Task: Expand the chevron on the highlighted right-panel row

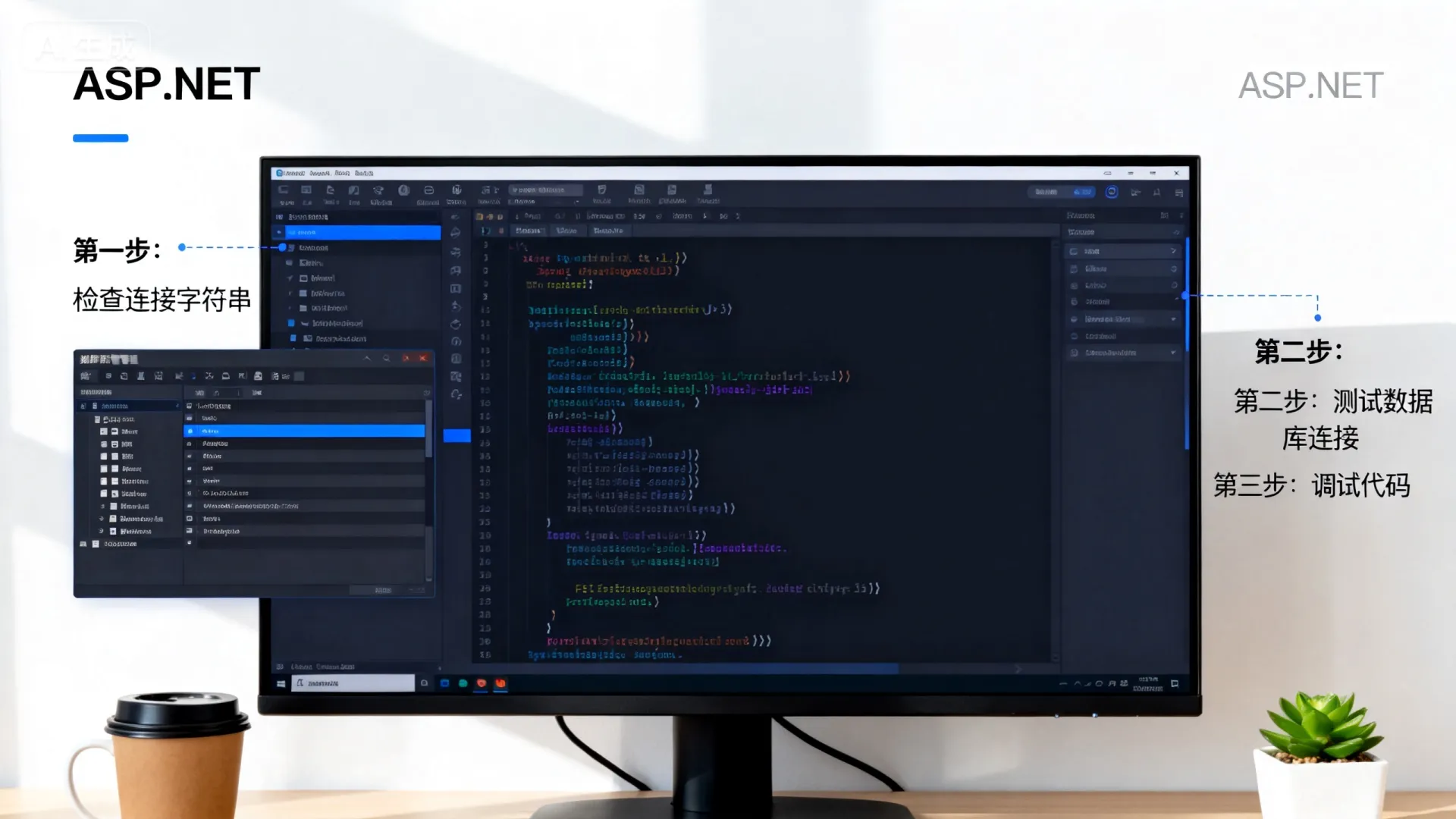Action: (1173, 251)
